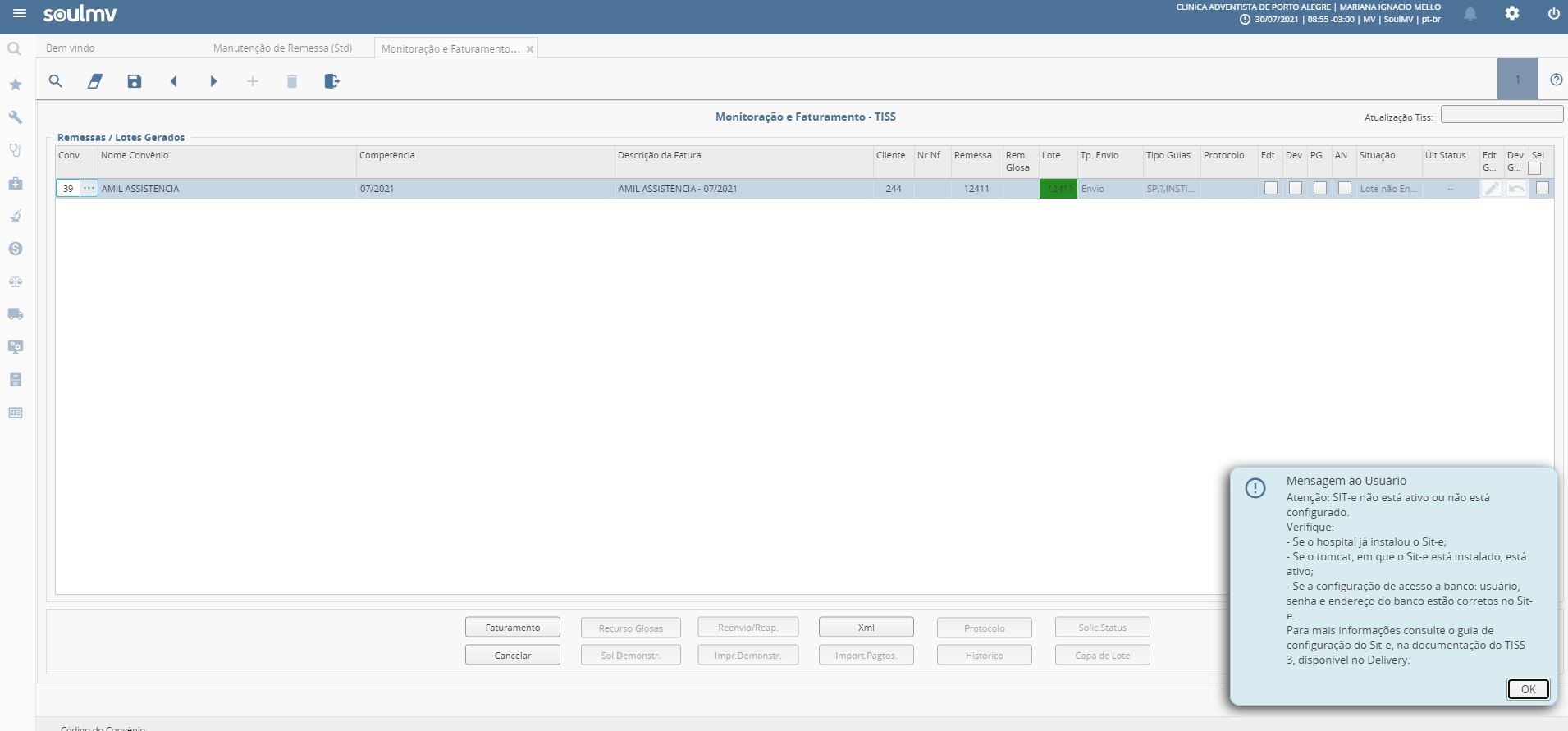Click the toolbar search magnifier
Screen dimensions: 1568x731
tap(56, 81)
